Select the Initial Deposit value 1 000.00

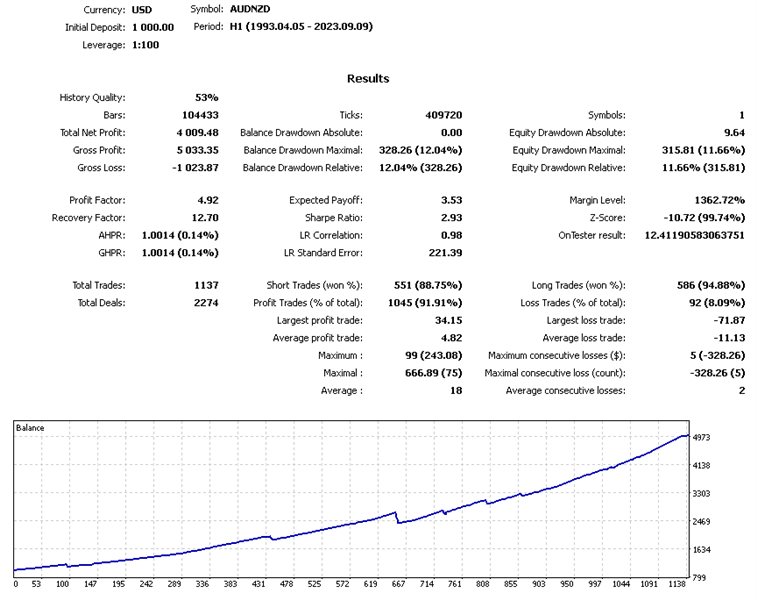(153, 28)
